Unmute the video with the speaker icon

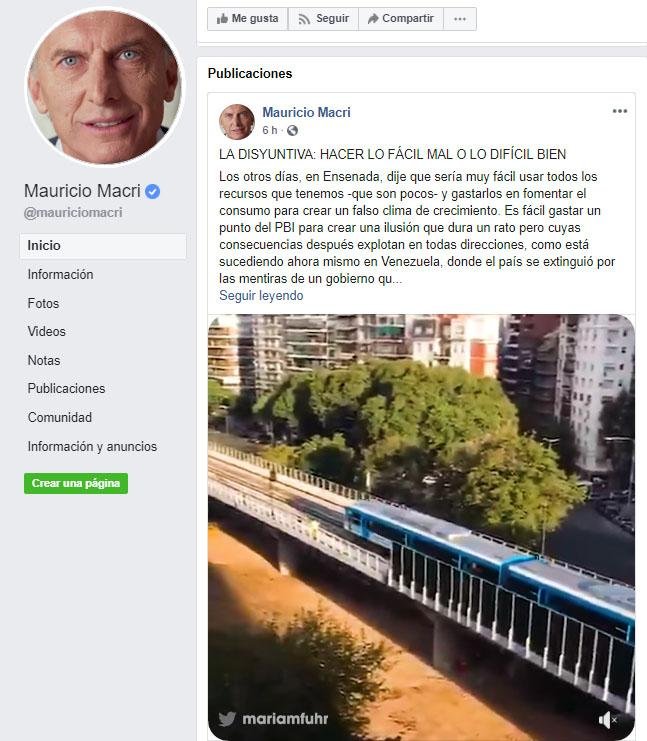pyautogui.click(x=607, y=720)
